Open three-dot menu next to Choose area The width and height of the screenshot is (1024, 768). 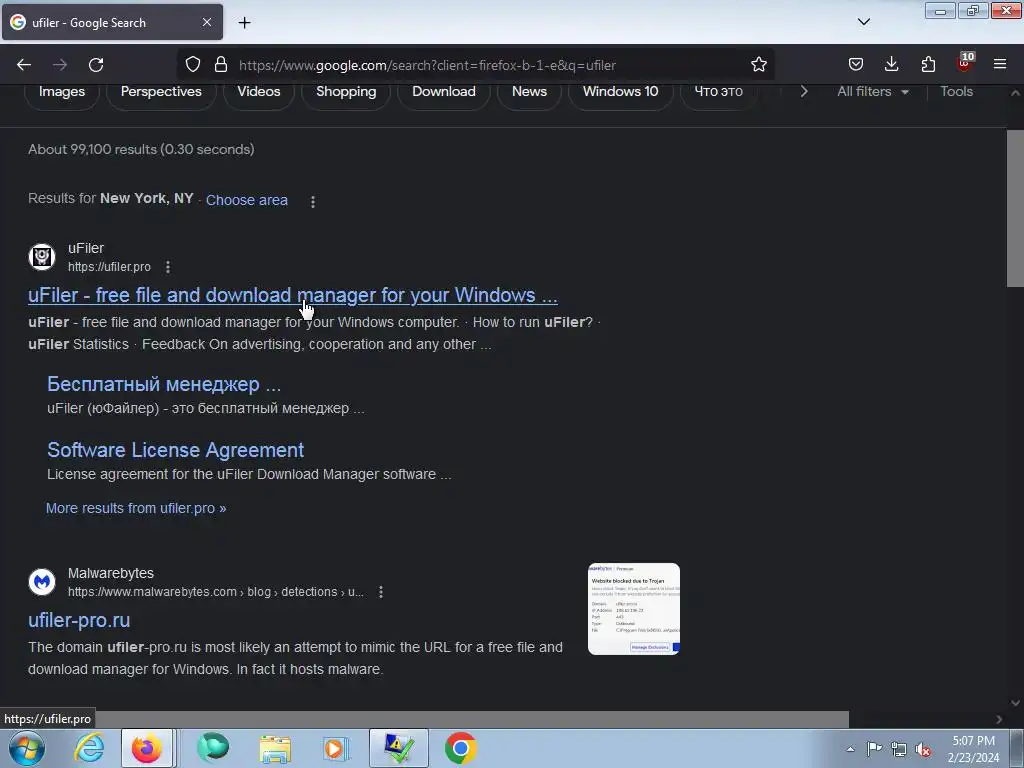(x=313, y=202)
